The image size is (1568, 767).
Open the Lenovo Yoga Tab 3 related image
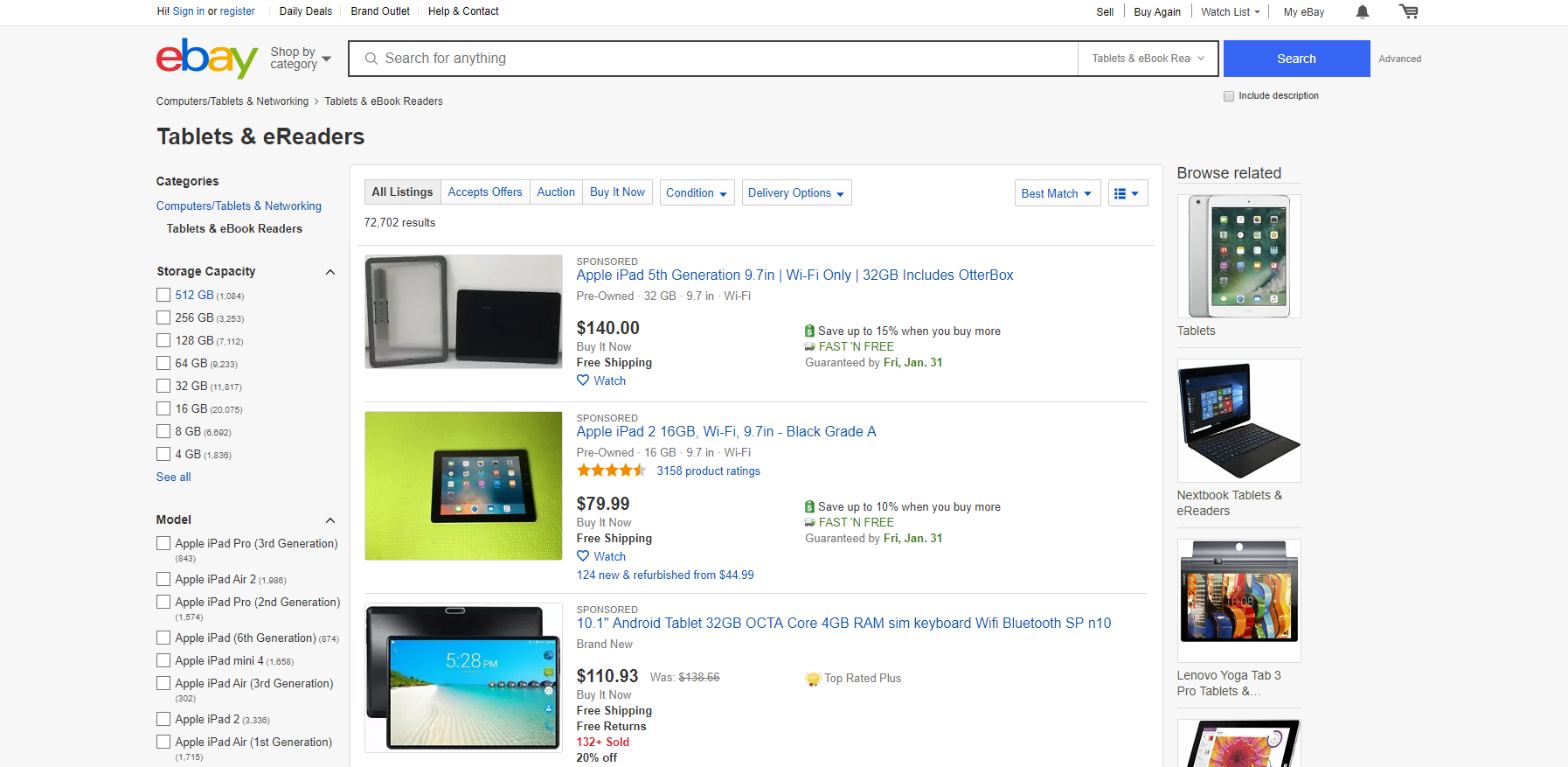coord(1238,601)
